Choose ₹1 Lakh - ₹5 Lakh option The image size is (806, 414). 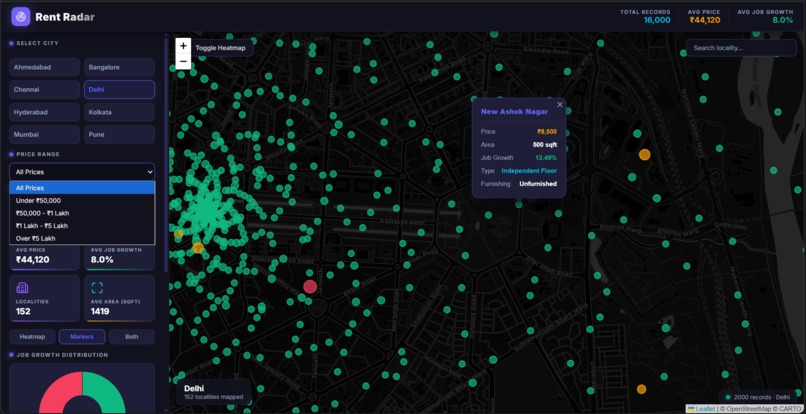point(82,226)
